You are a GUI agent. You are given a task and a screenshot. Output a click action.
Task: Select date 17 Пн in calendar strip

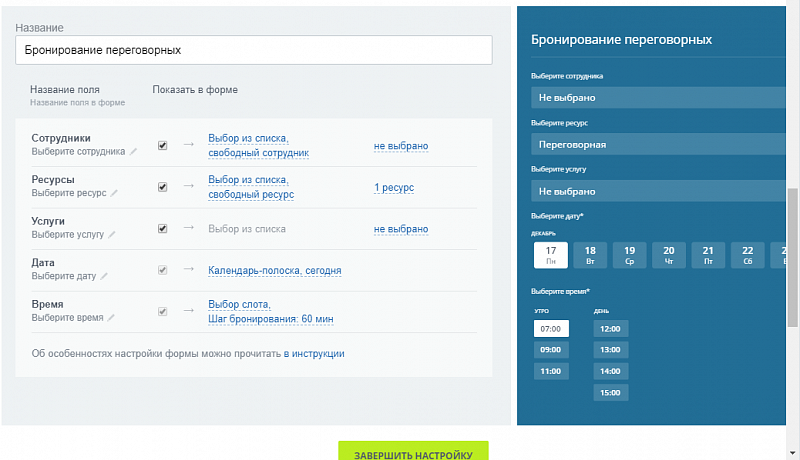point(551,254)
